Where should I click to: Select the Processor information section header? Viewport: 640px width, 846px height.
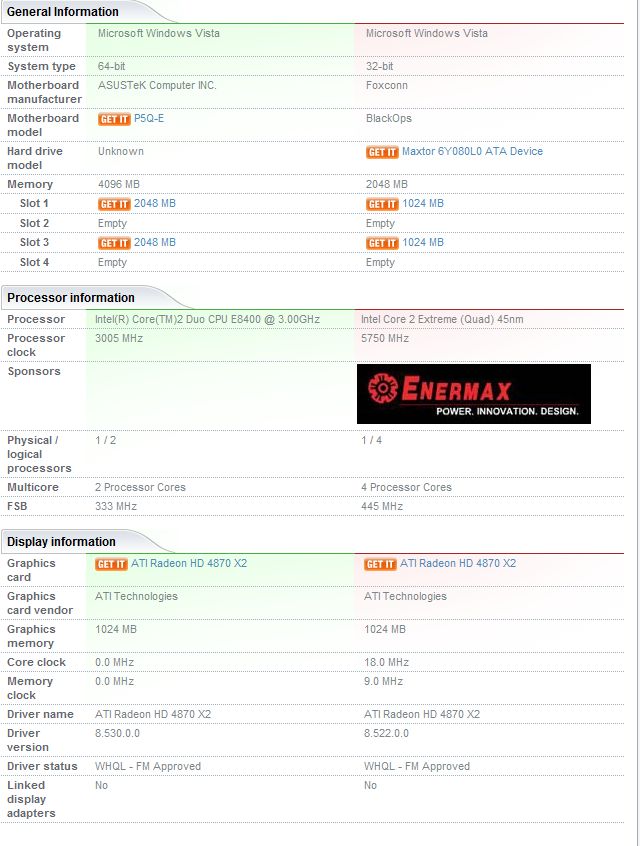[x=71, y=298]
